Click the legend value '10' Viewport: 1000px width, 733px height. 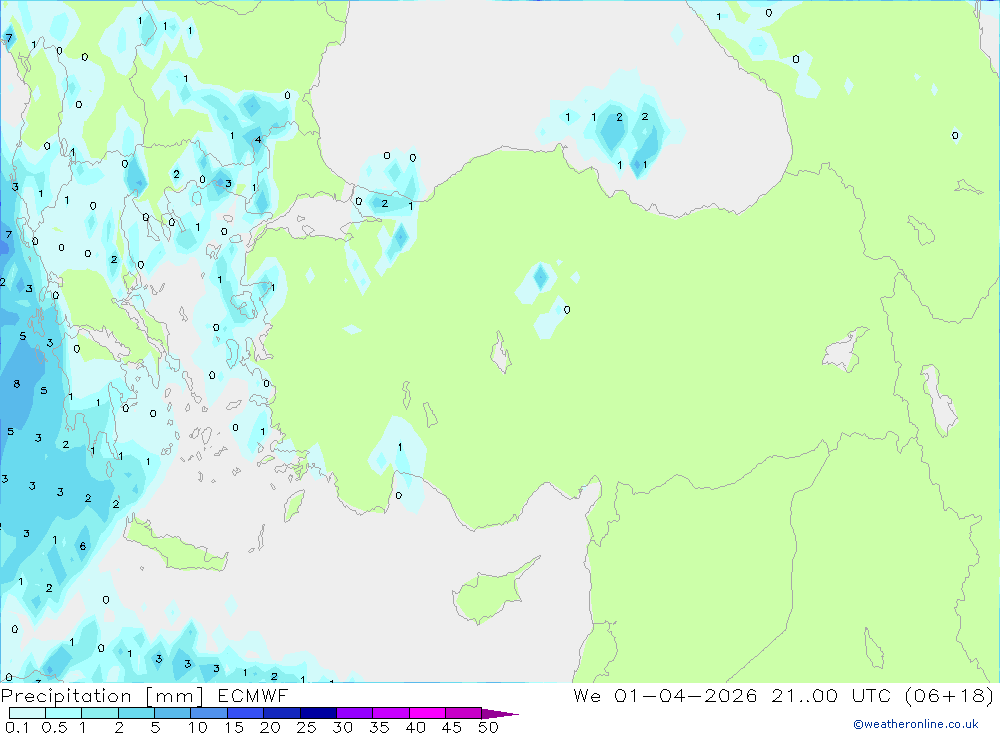tap(198, 727)
